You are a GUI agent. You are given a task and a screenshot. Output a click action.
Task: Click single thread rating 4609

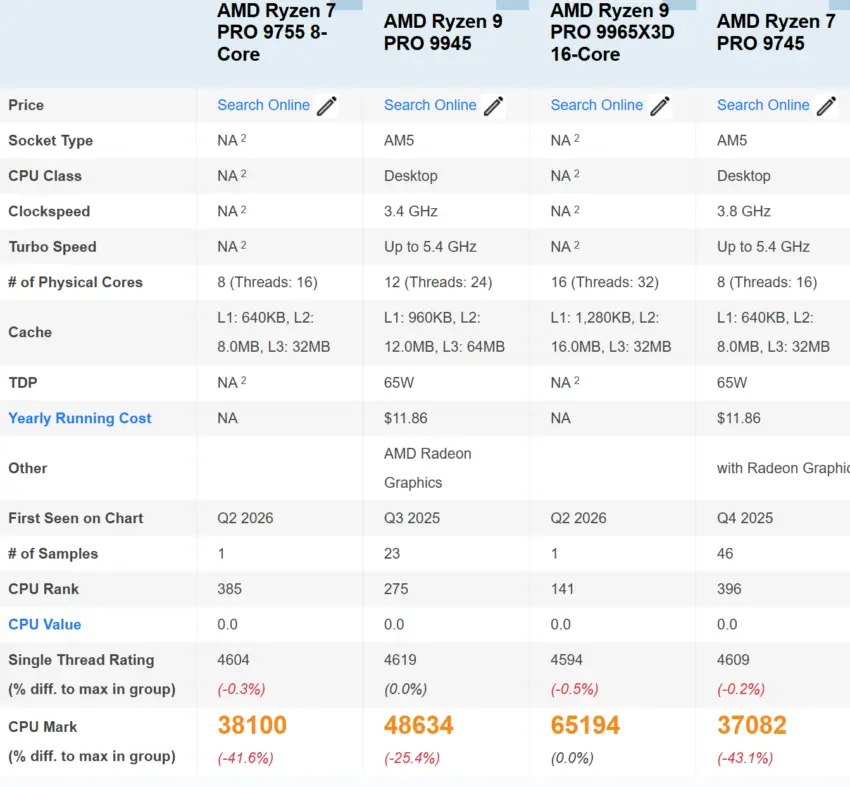[x=733, y=660]
